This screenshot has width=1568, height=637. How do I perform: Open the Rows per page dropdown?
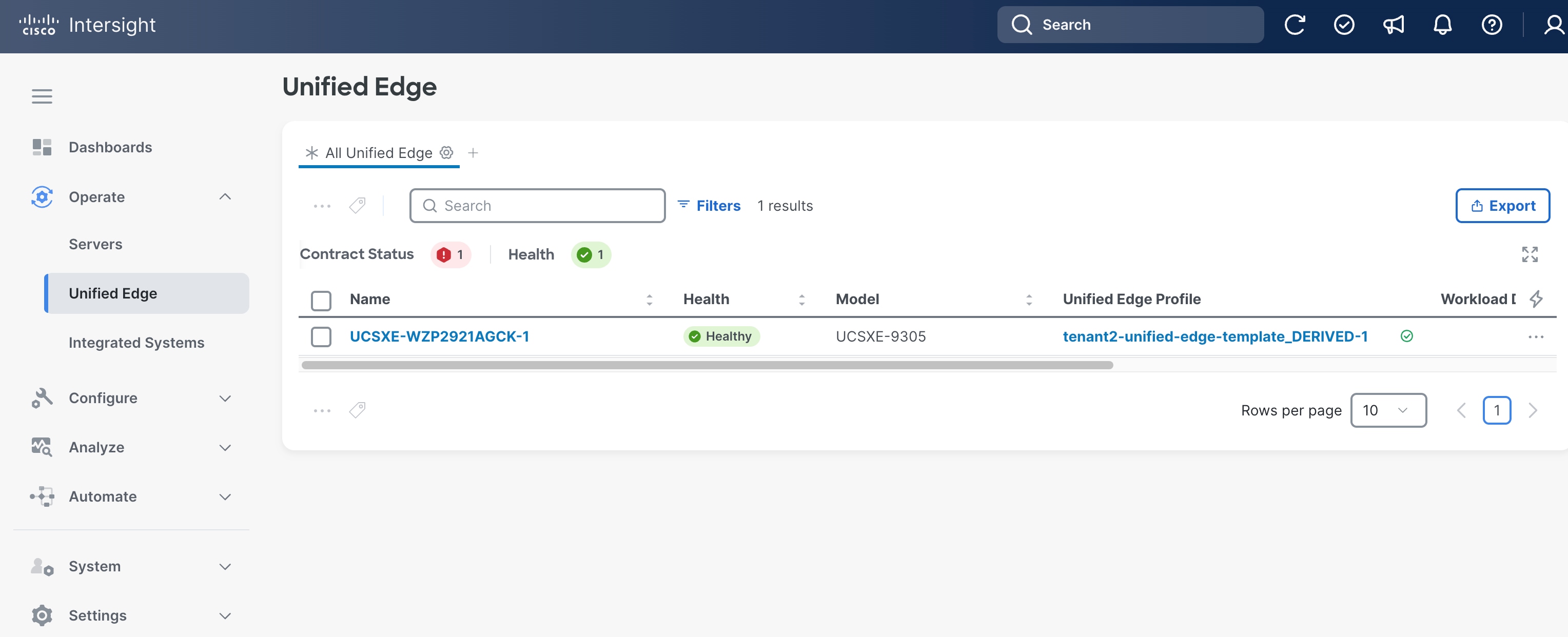(1388, 410)
